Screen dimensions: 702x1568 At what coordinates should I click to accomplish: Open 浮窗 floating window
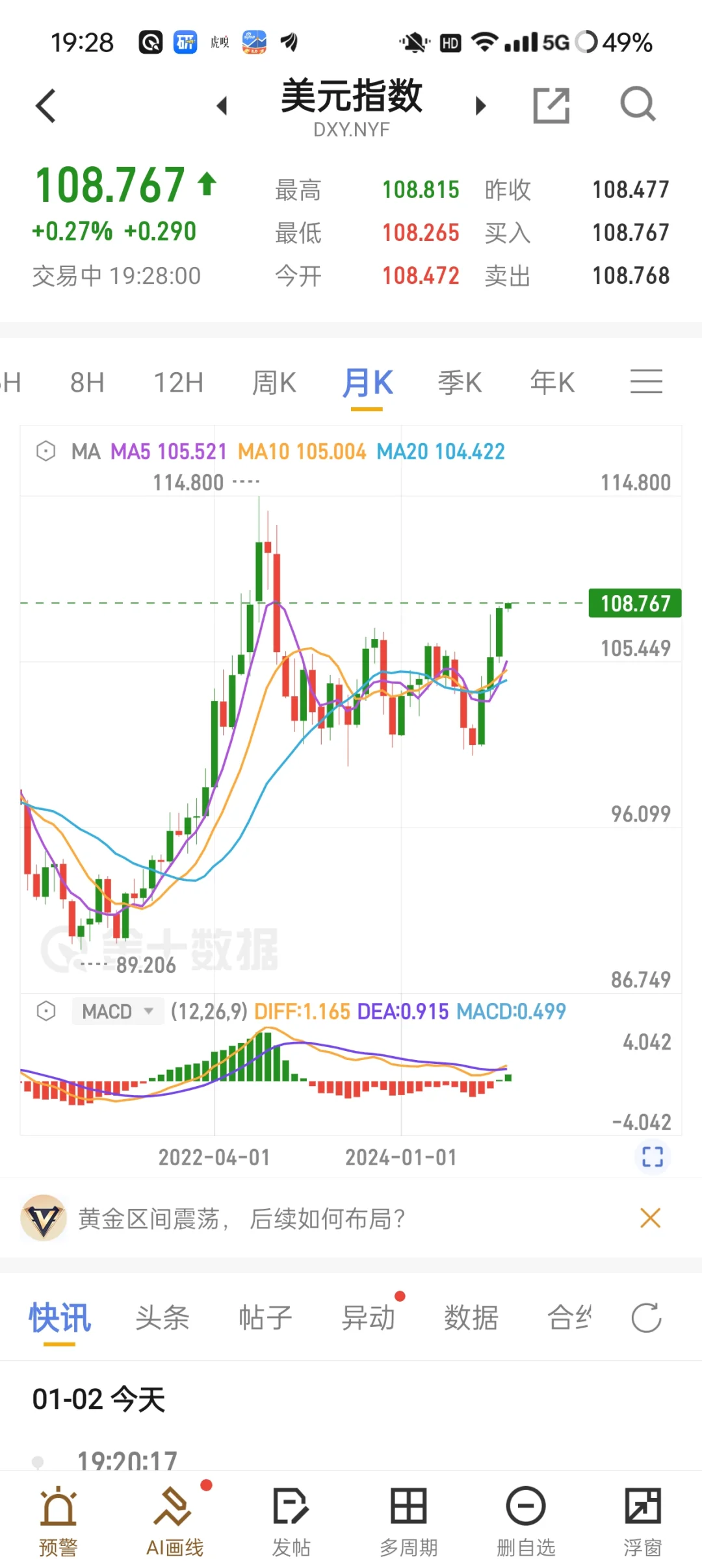pyautogui.click(x=643, y=1521)
